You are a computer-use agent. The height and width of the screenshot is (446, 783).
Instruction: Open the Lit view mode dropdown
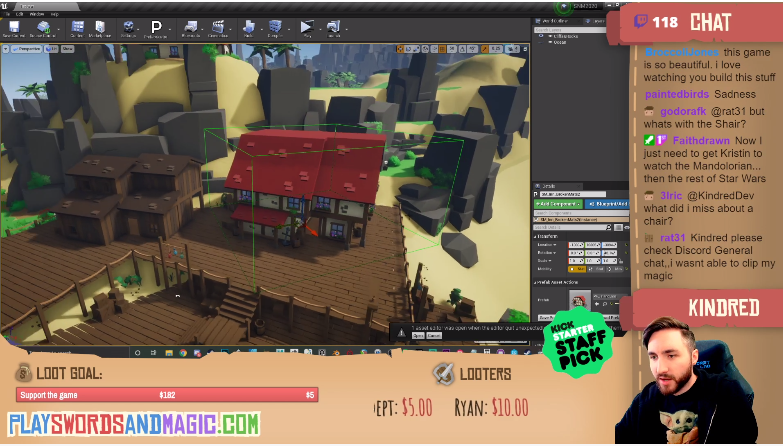click(51, 49)
